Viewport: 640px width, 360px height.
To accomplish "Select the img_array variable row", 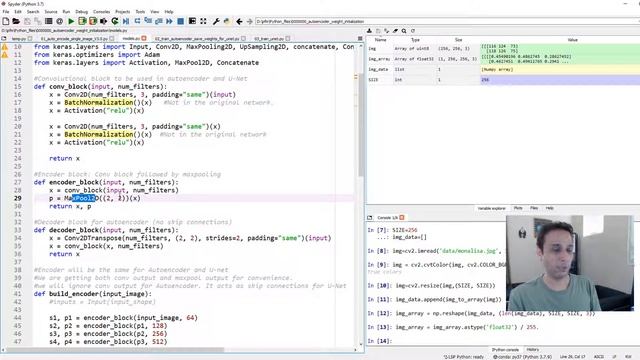I will coord(503,59).
